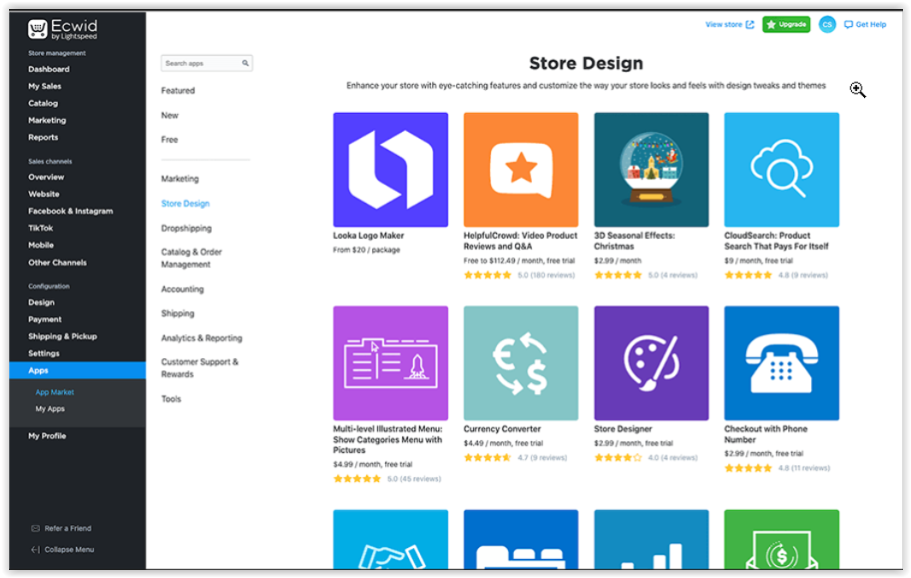911x578 pixels.
Task: Select the Shipping app category
Action: pos(178,314)
